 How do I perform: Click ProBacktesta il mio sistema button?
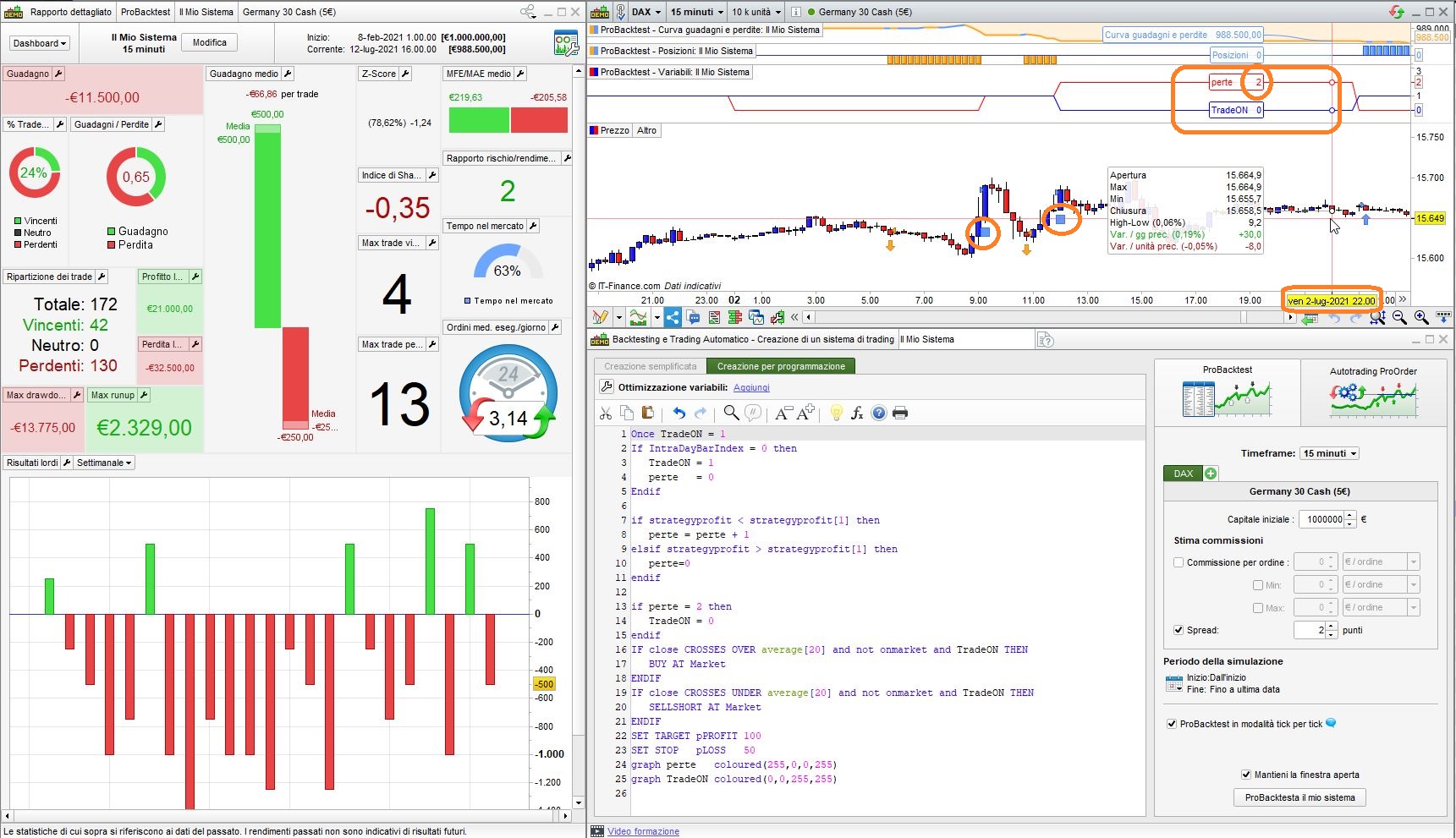1300,797
